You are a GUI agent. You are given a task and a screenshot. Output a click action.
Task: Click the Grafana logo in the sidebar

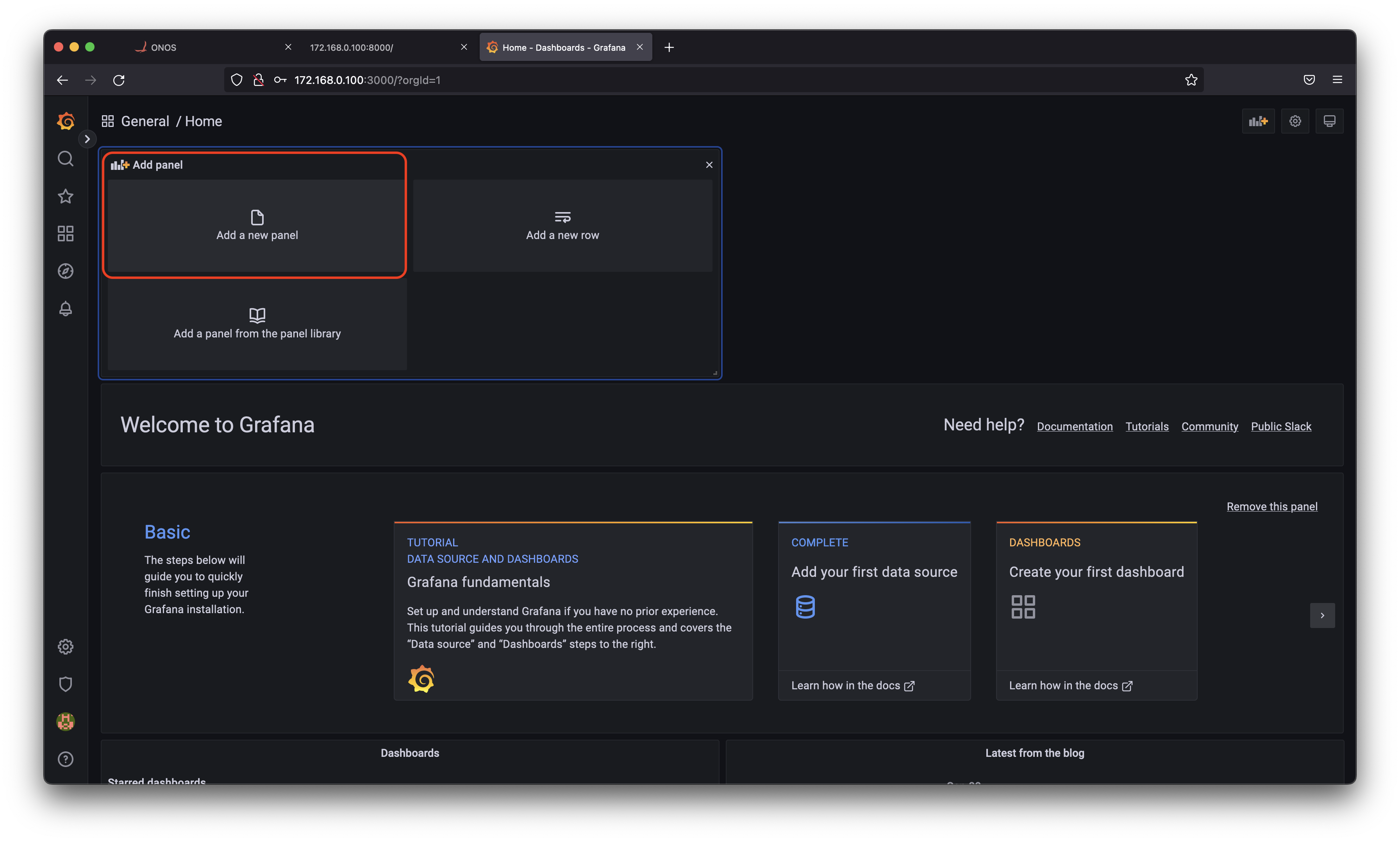(x=66, y=121)
